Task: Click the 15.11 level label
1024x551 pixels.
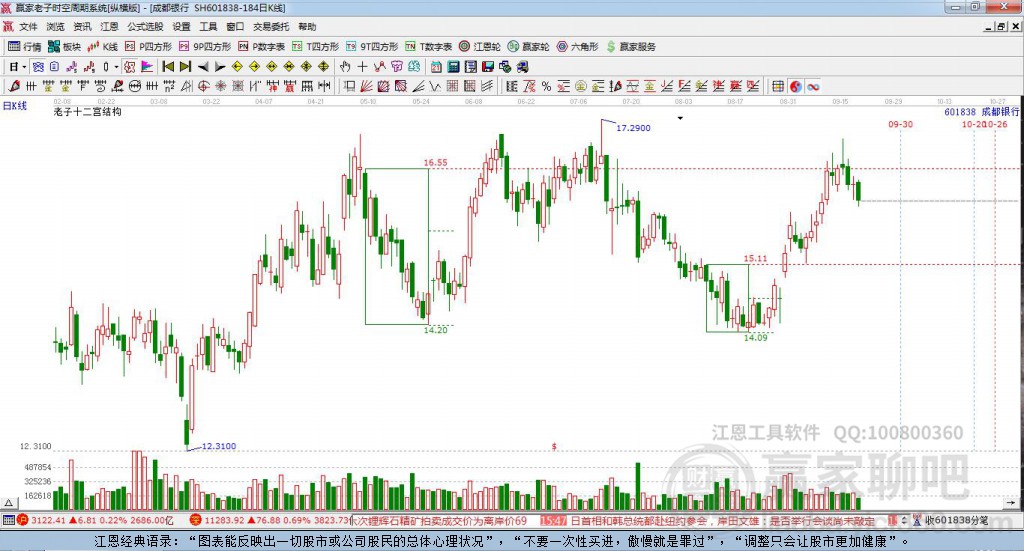Action: [x=756, y=259]
